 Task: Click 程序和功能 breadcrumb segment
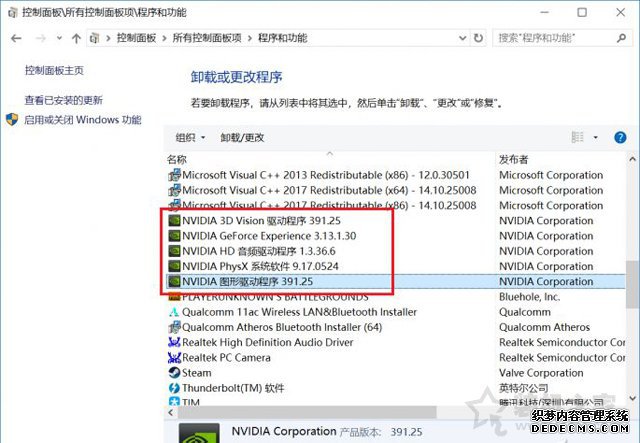click(282, 38)
